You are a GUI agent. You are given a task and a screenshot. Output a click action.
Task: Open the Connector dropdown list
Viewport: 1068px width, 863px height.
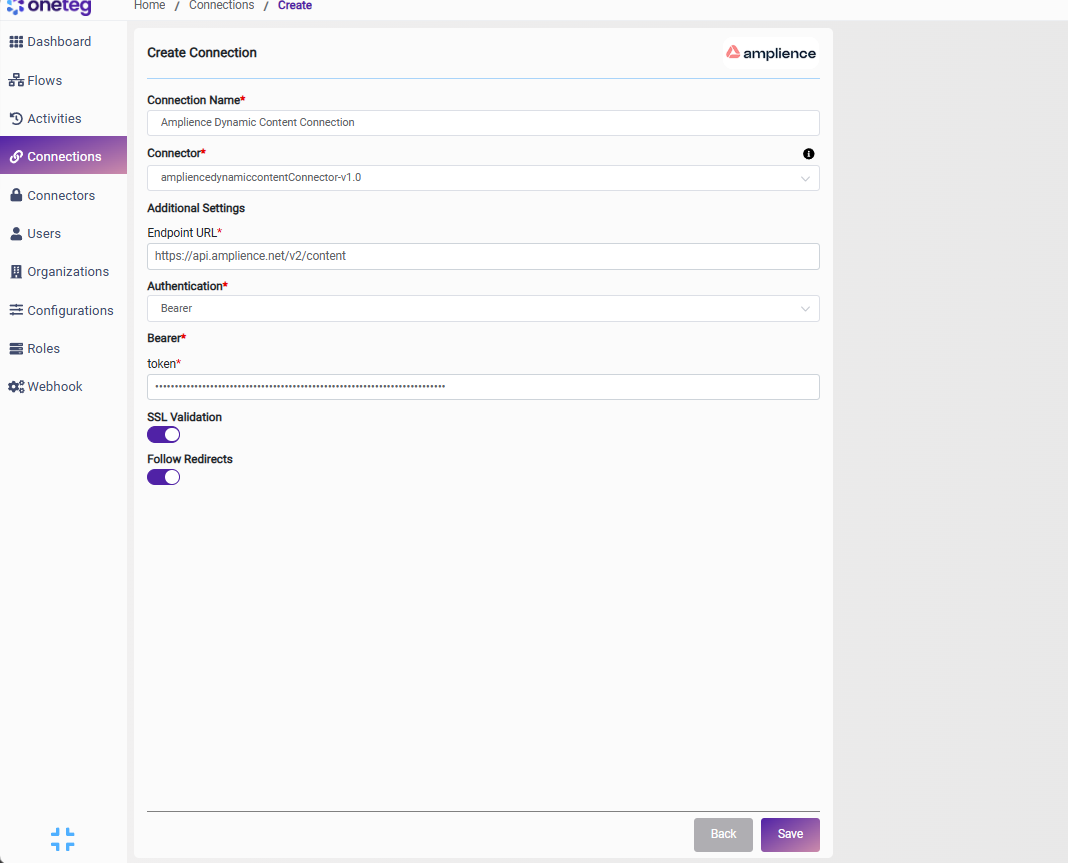pyautogui.click(x=483, y=178)
